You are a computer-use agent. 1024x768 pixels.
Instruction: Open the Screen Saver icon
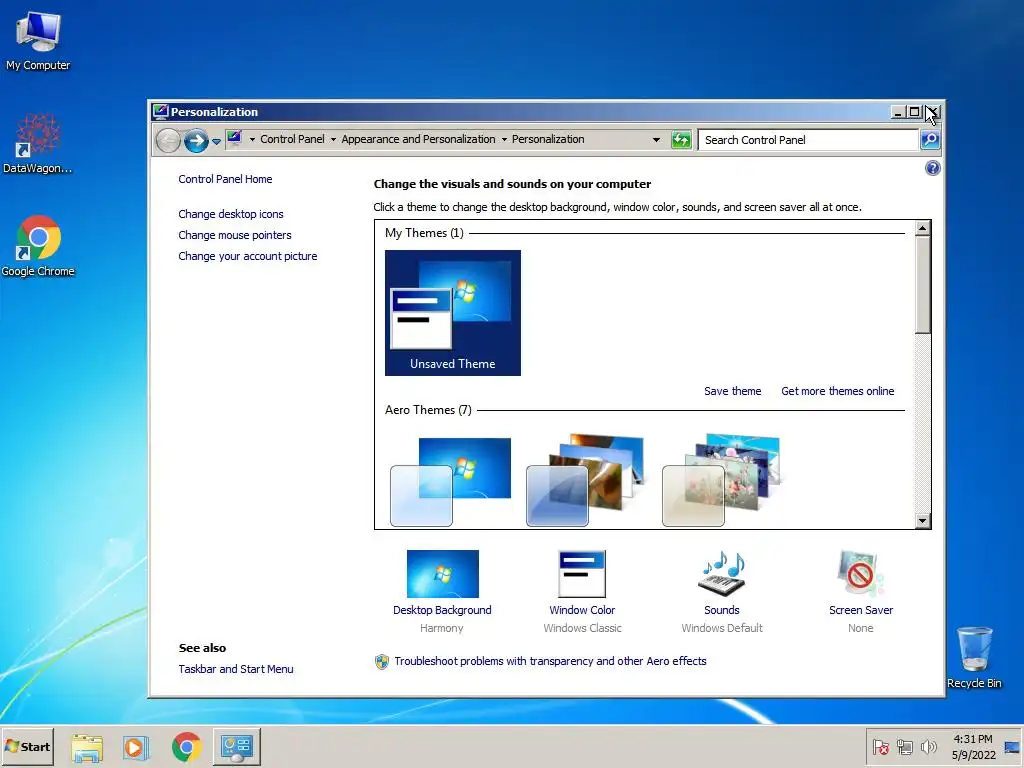point(861,574)
